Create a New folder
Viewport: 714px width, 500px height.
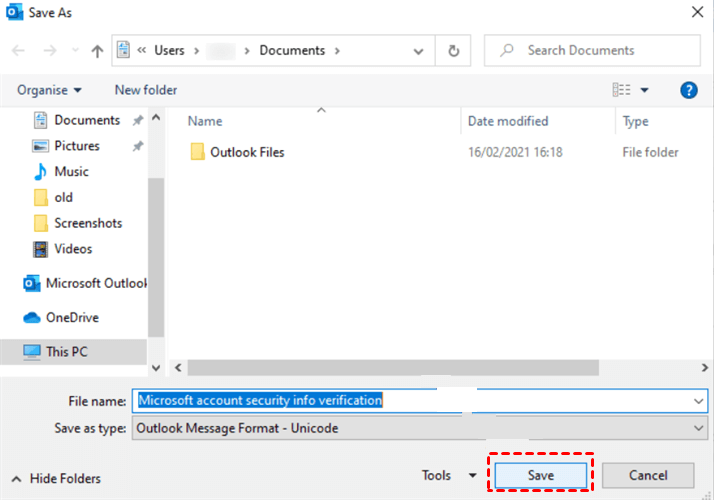click(x=146, y=90)
